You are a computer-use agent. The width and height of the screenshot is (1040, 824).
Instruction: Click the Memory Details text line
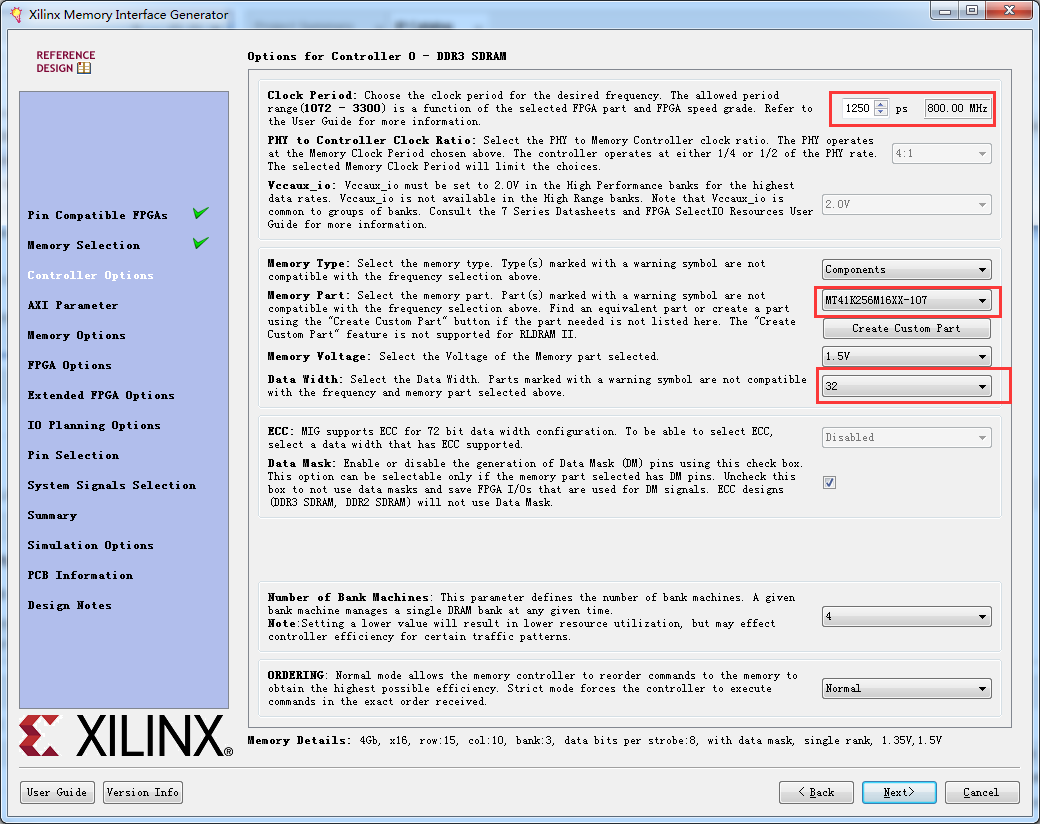pyautogui.click(x=594, y=740)
